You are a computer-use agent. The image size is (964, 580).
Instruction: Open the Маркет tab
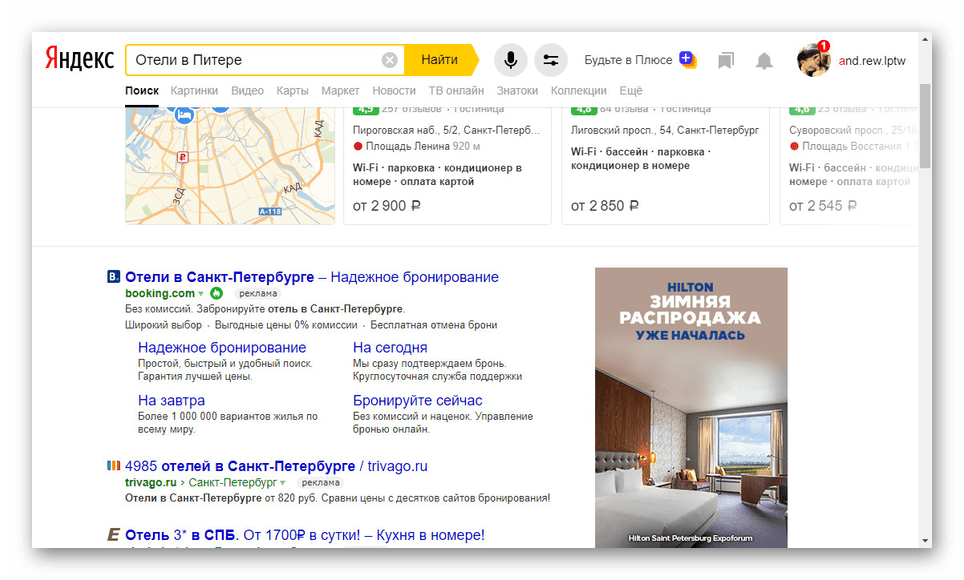point(340,90)
